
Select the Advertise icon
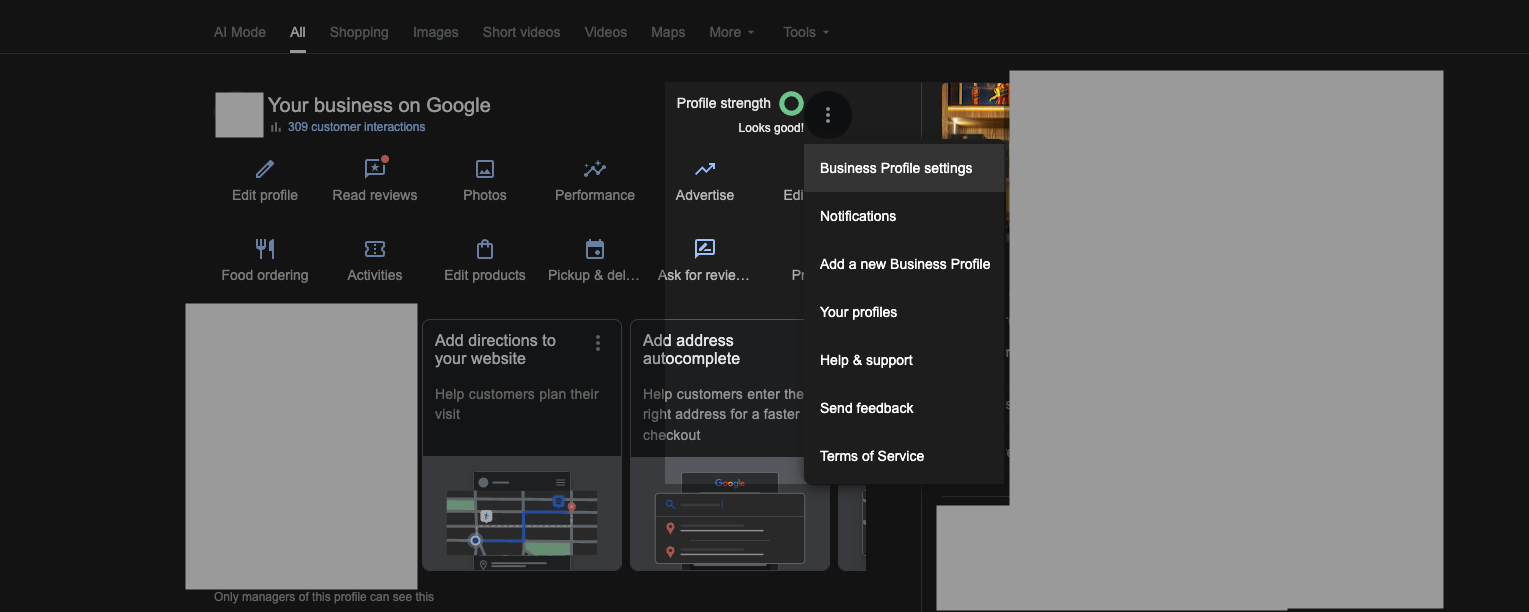pos(704,169)
